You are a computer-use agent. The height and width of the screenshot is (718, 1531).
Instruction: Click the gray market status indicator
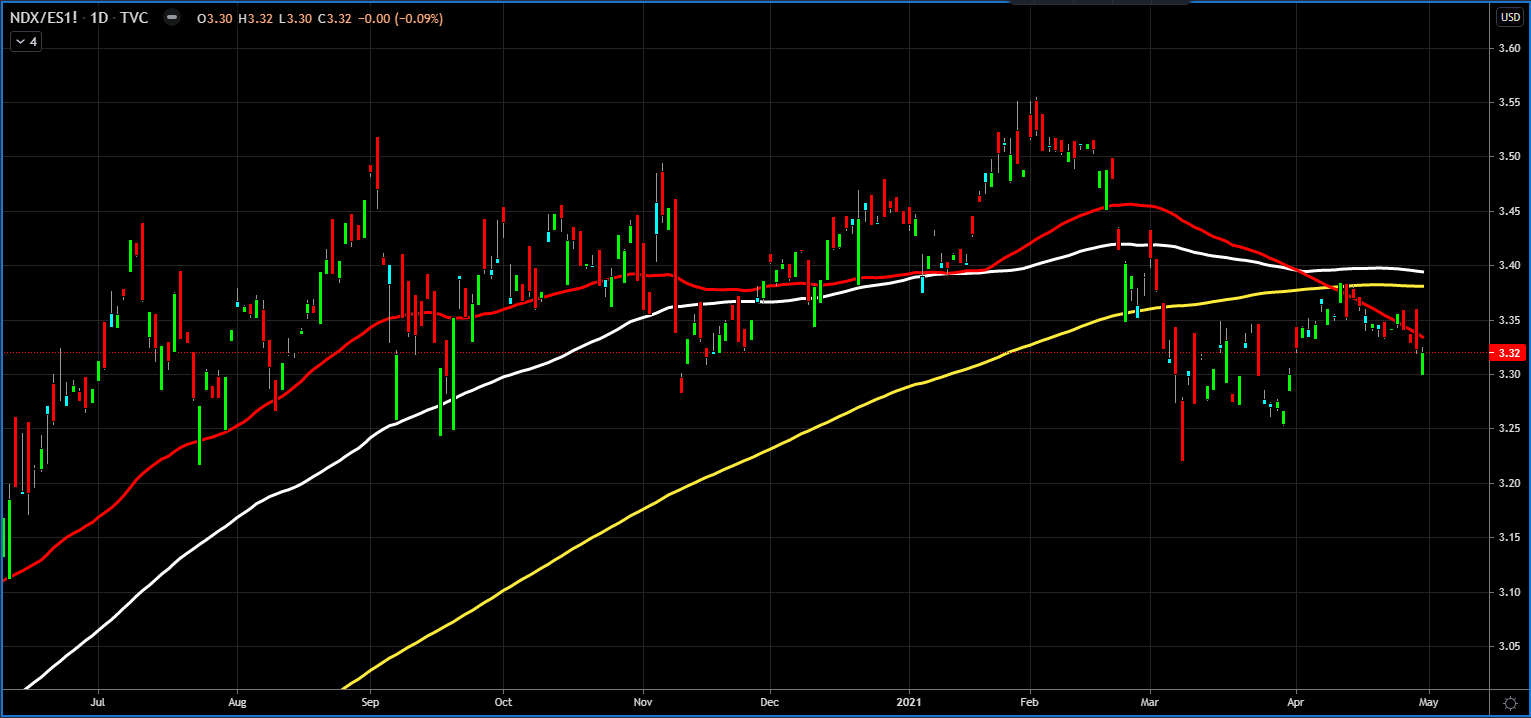click(x=173, y=19)
